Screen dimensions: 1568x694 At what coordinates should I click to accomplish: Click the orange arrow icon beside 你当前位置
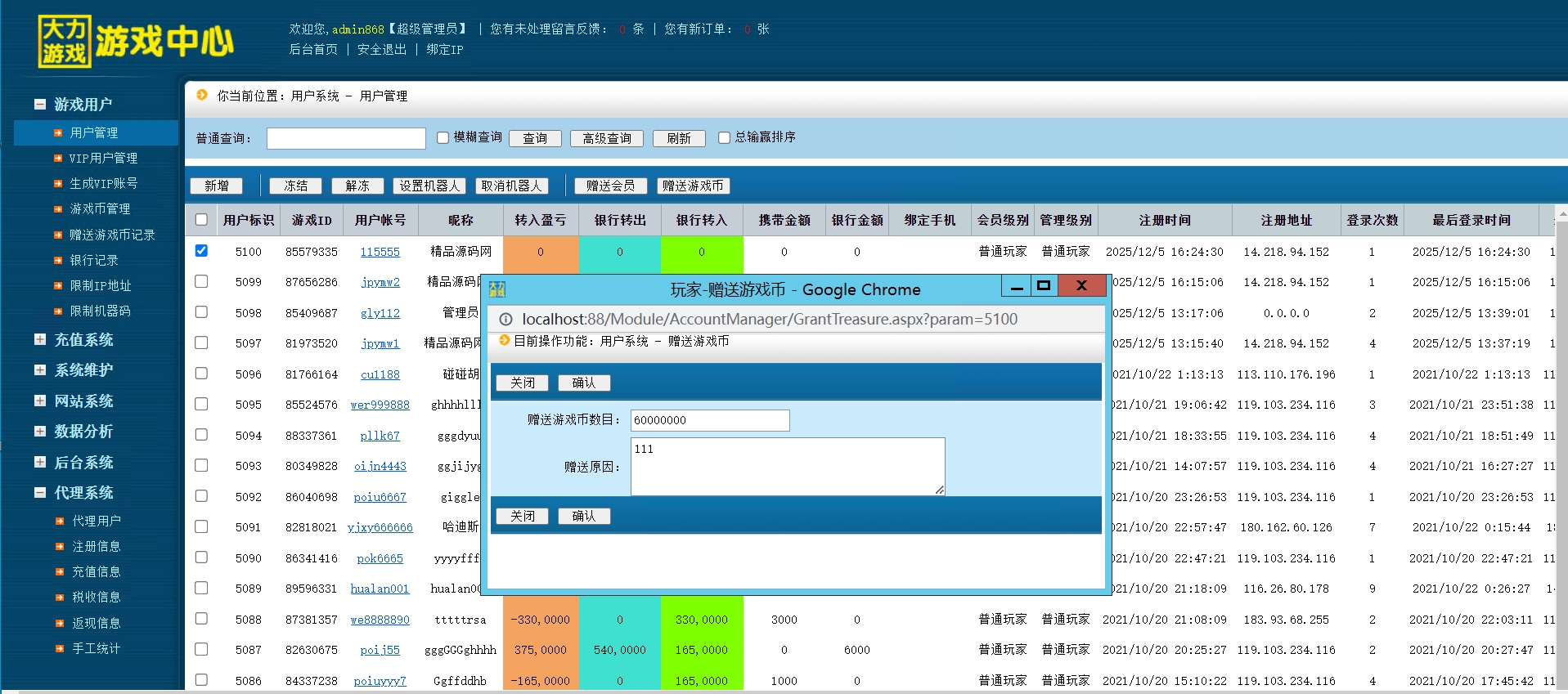click(x=202, y=96)
